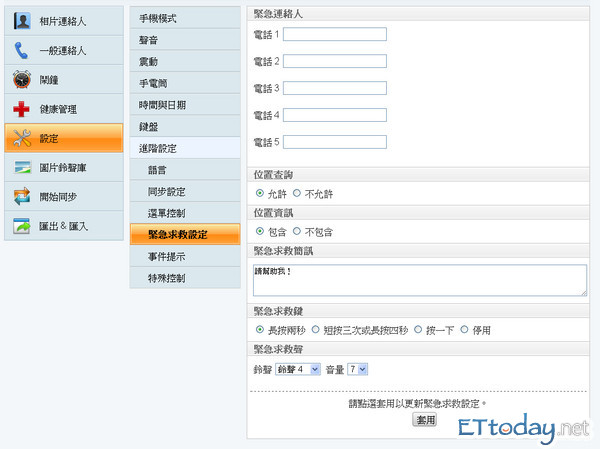The image size is (600, 449).
Task: Select 不允許 for 位置查詢
Action: 296,193
